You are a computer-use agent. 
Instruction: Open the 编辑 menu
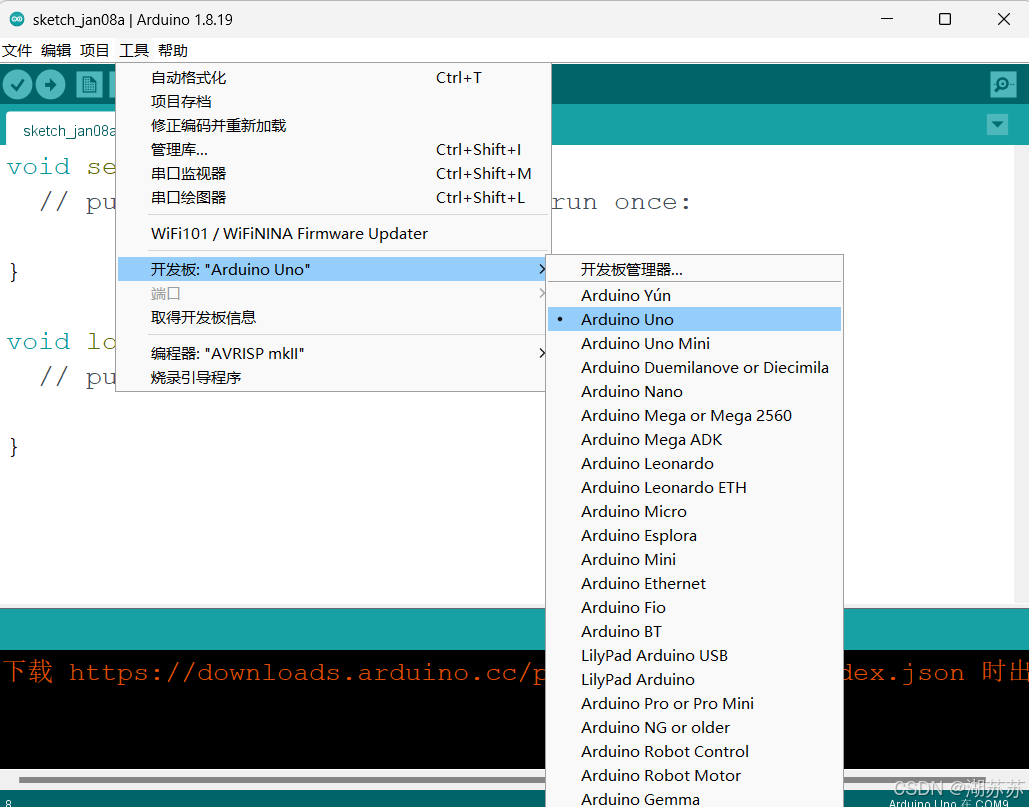point(56,51)
